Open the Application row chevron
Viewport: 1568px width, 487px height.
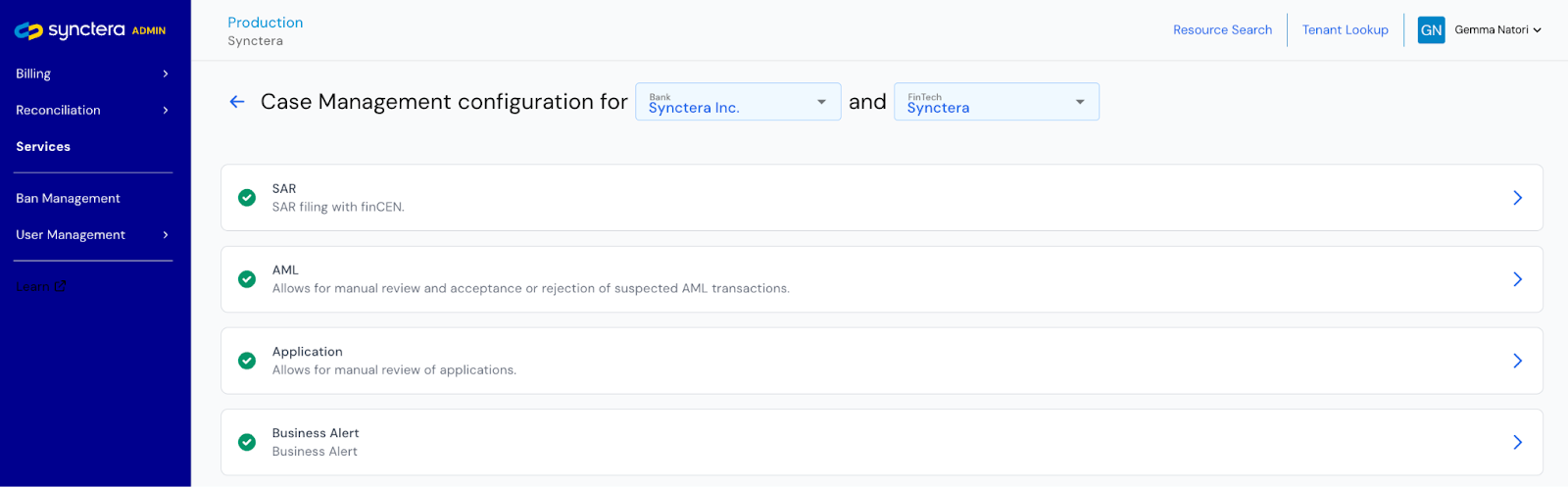tap(1517, 361)
